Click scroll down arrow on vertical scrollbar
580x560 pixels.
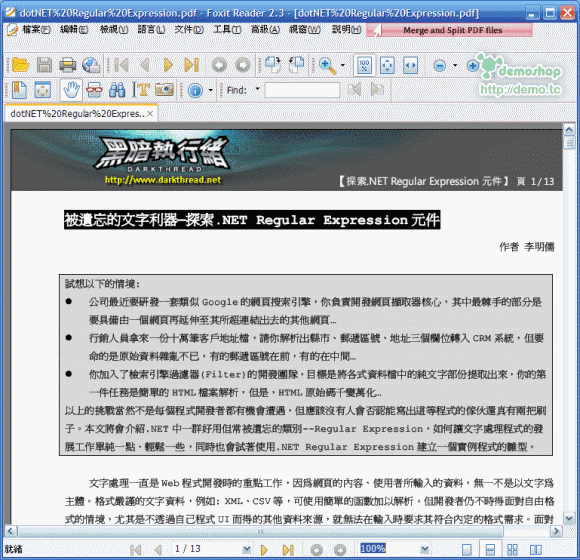click(x=569, y=519)
